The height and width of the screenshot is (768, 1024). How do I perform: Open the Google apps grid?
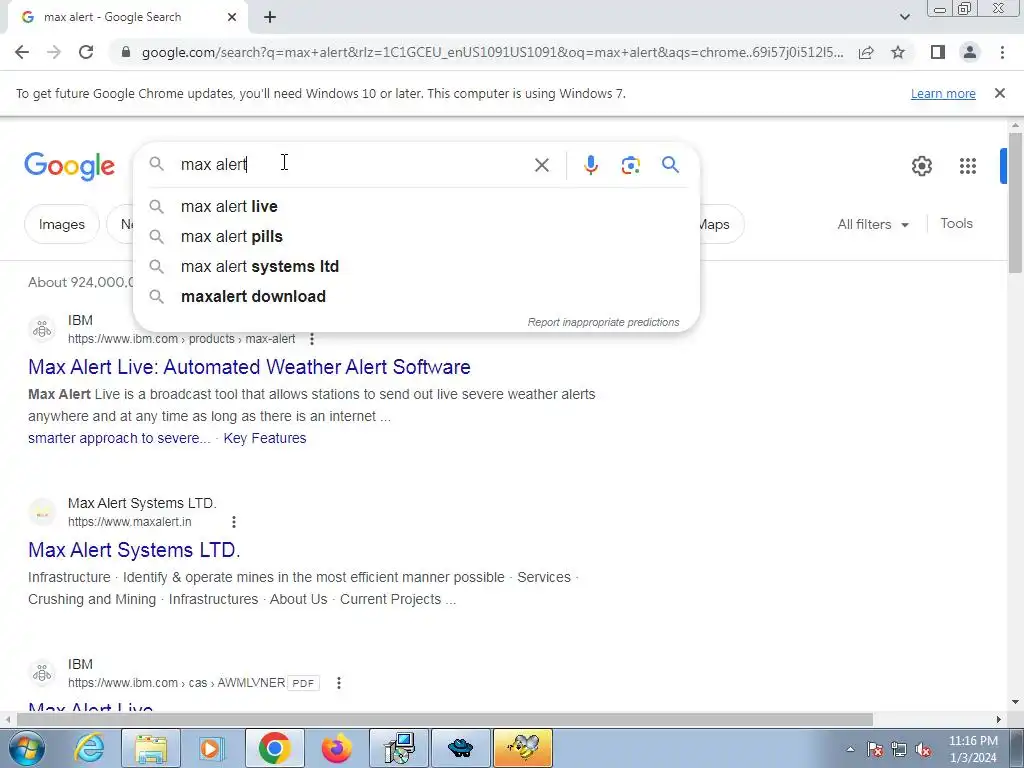click(968, 166)
